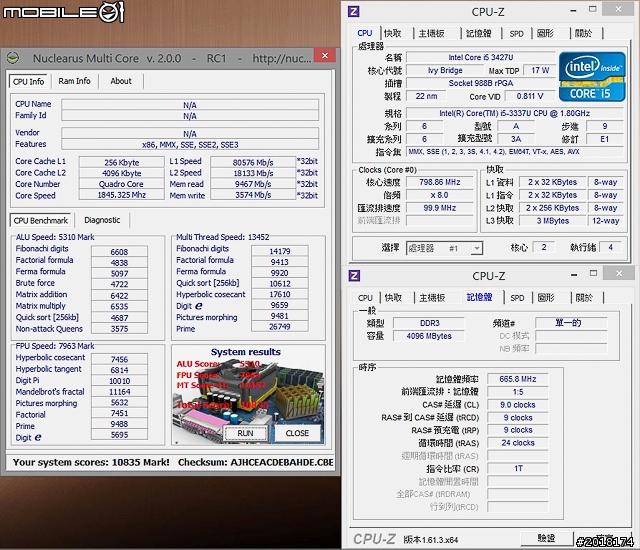The image size is (640, 550).
Task: Click the Fibonachi digits 6608 ALU score
Action: click(x=119, y=252)
